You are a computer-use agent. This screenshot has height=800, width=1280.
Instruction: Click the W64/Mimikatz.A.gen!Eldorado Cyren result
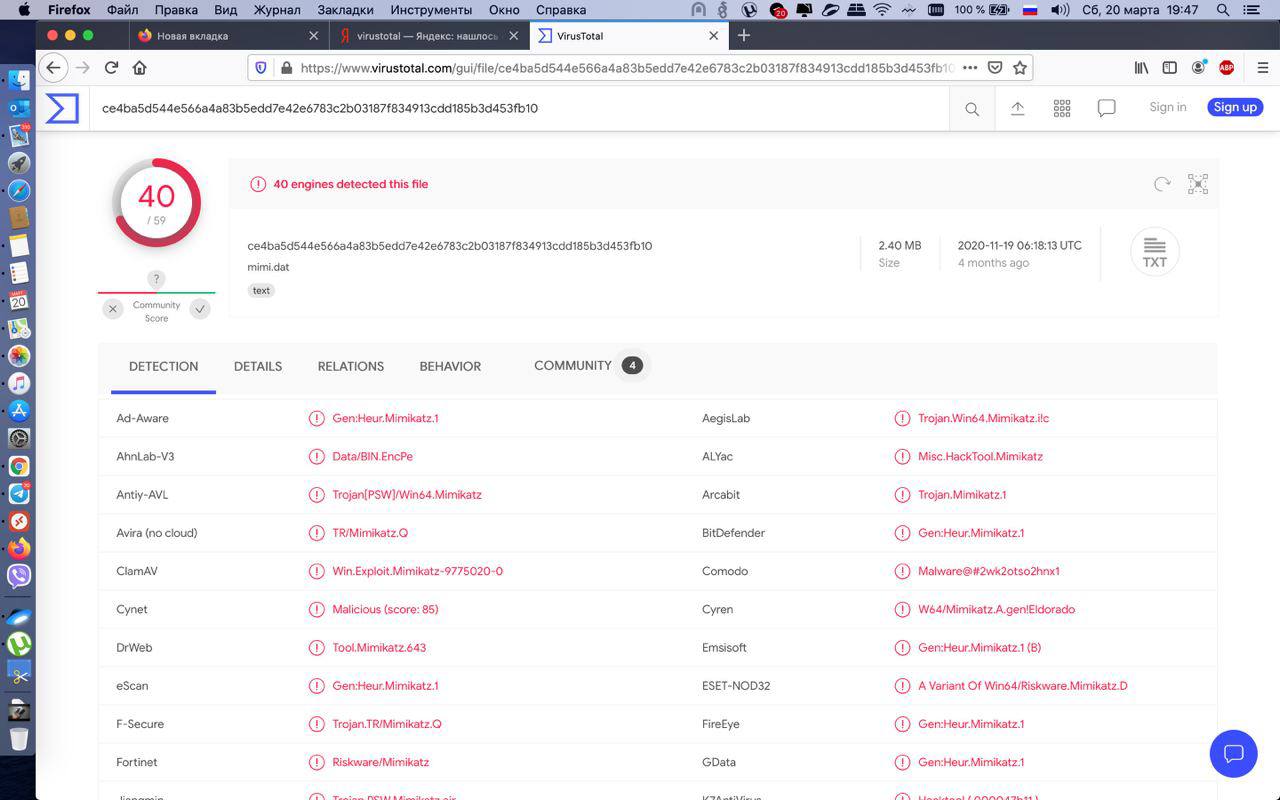pyautogui.click(x=996, y=609)
